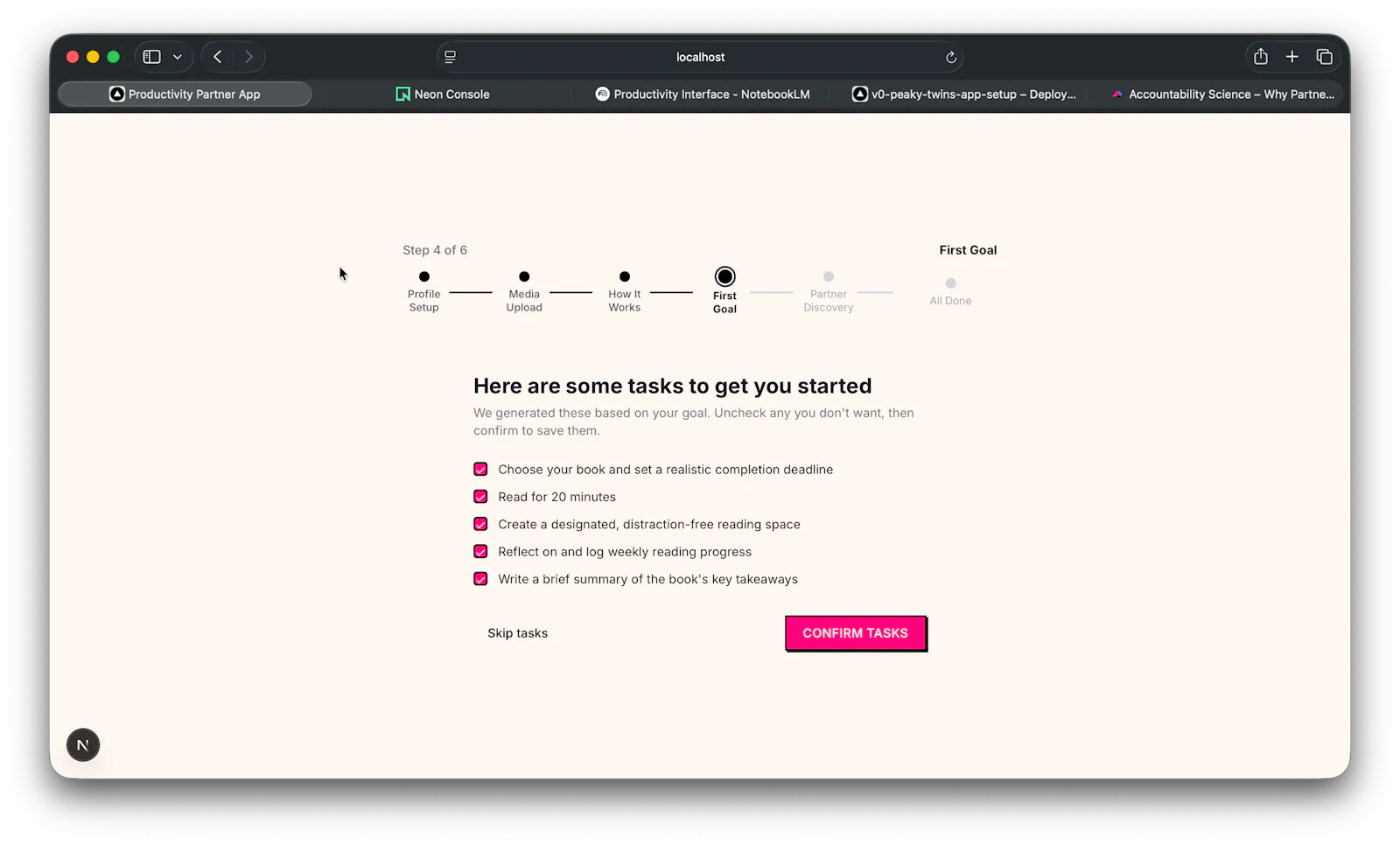Open the v0-peaky-twins-app-setup tab

click(x=963, y=94)
